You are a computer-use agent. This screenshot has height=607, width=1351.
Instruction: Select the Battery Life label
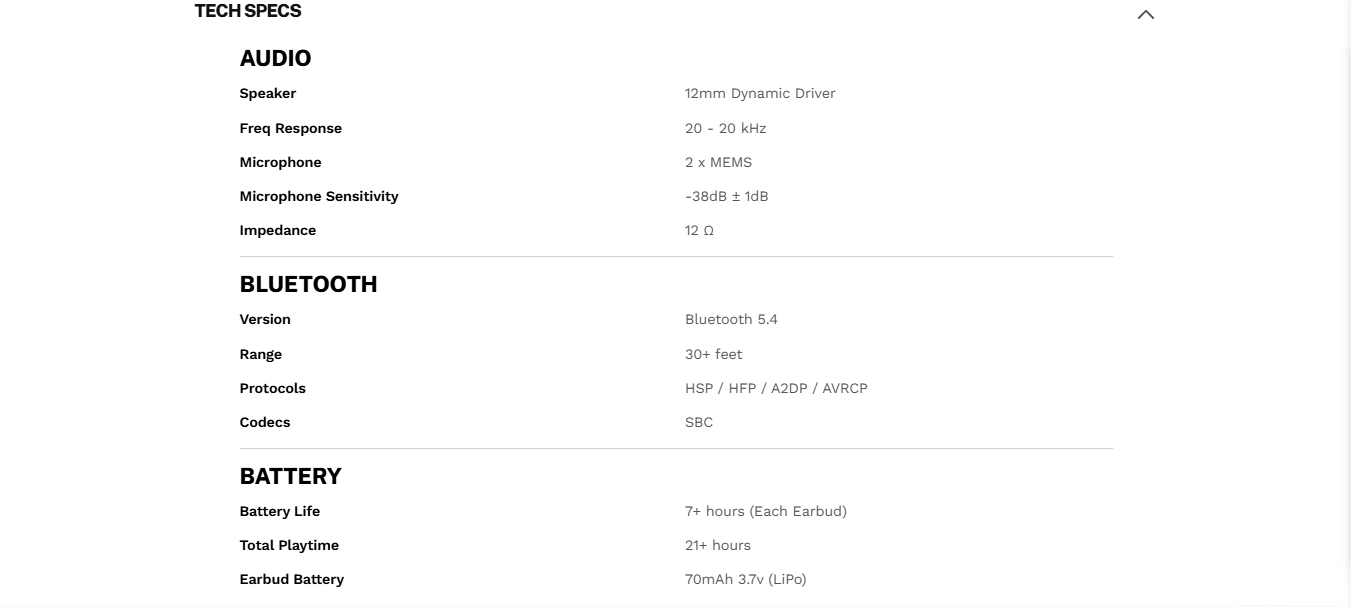tap(280, 511)
